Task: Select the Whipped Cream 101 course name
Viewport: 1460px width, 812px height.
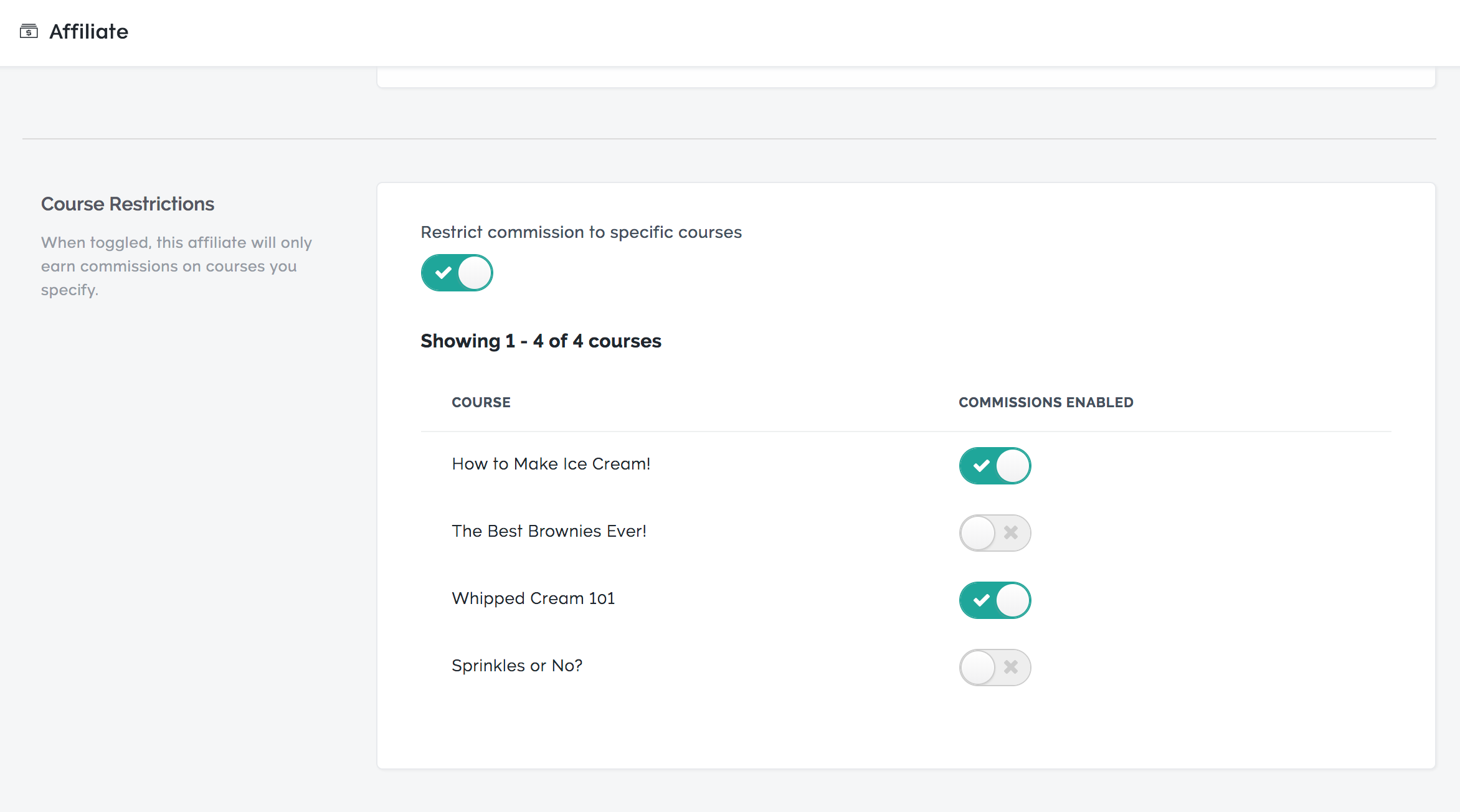Action: [x=533, y=598]
